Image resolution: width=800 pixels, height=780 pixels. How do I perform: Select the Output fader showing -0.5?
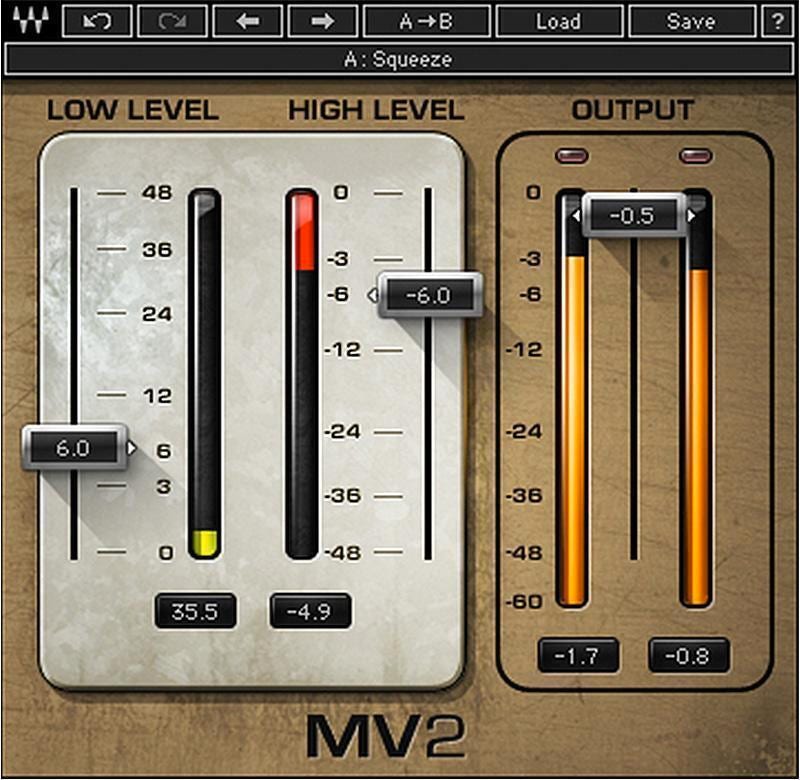[x=636, y=216]
